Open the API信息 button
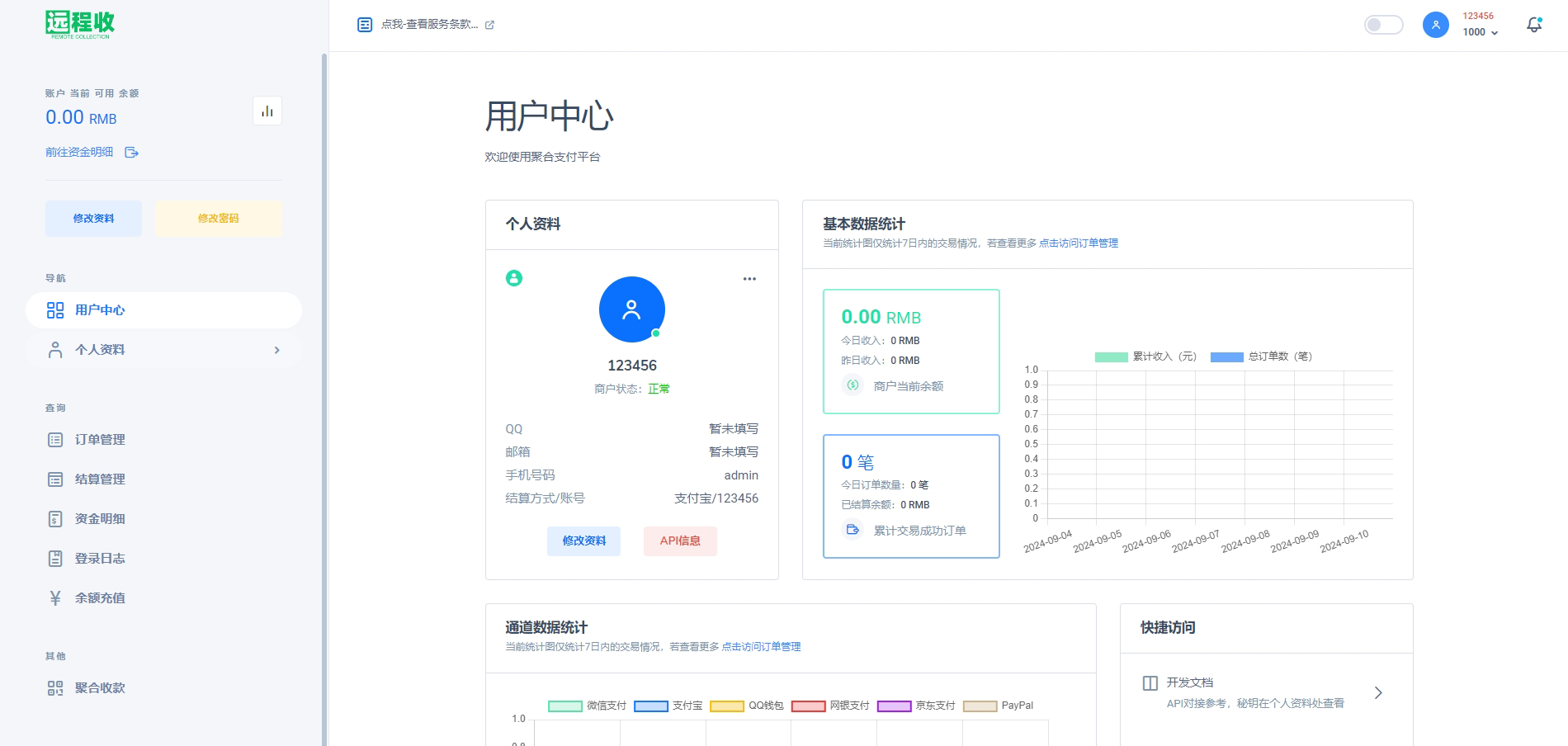The height and width of the screenshot is (746, 1568). 680,541
